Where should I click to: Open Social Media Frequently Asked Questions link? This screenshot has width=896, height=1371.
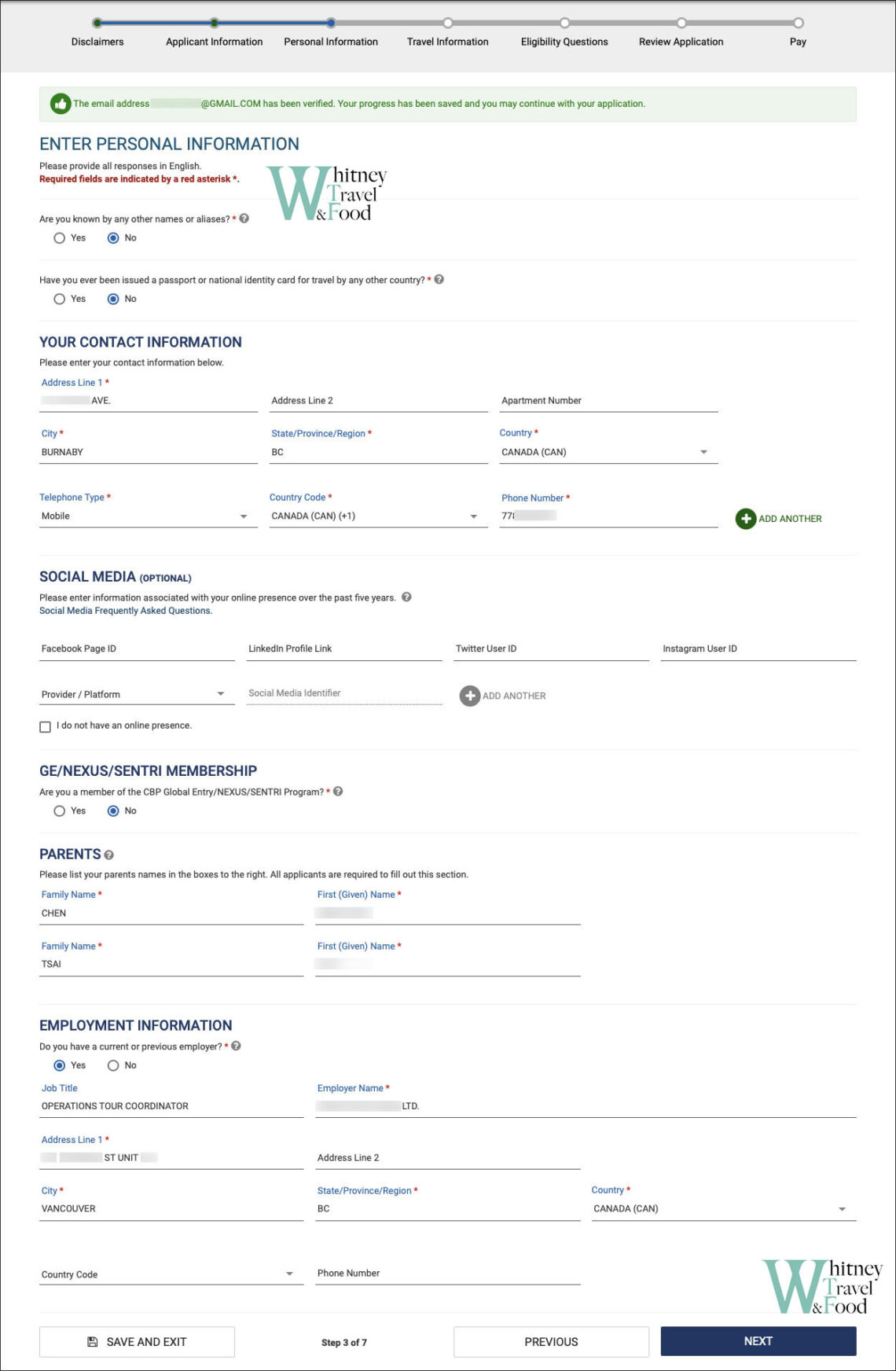click(x=125, y=610)
